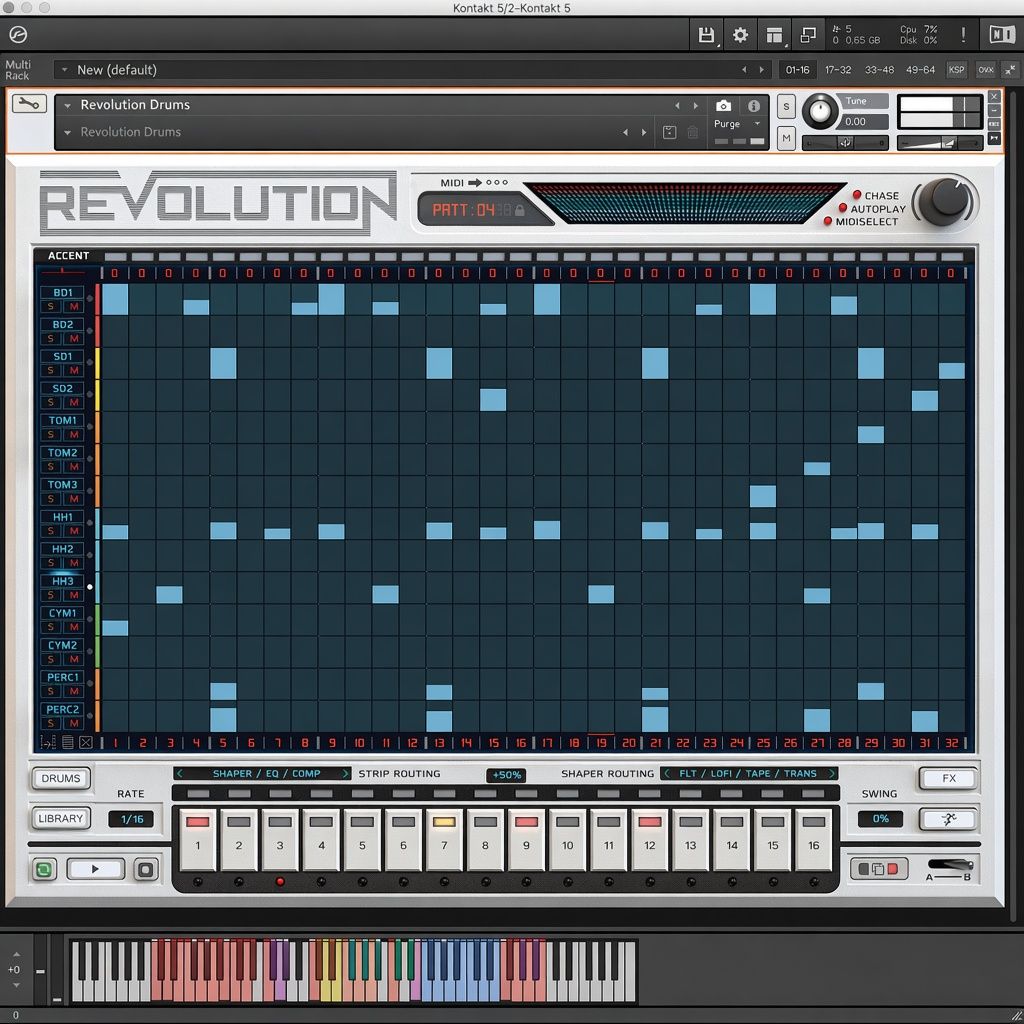Click the pattern list icon below grid
Screen dimensions: 1024x1024
tap(67, 743)
